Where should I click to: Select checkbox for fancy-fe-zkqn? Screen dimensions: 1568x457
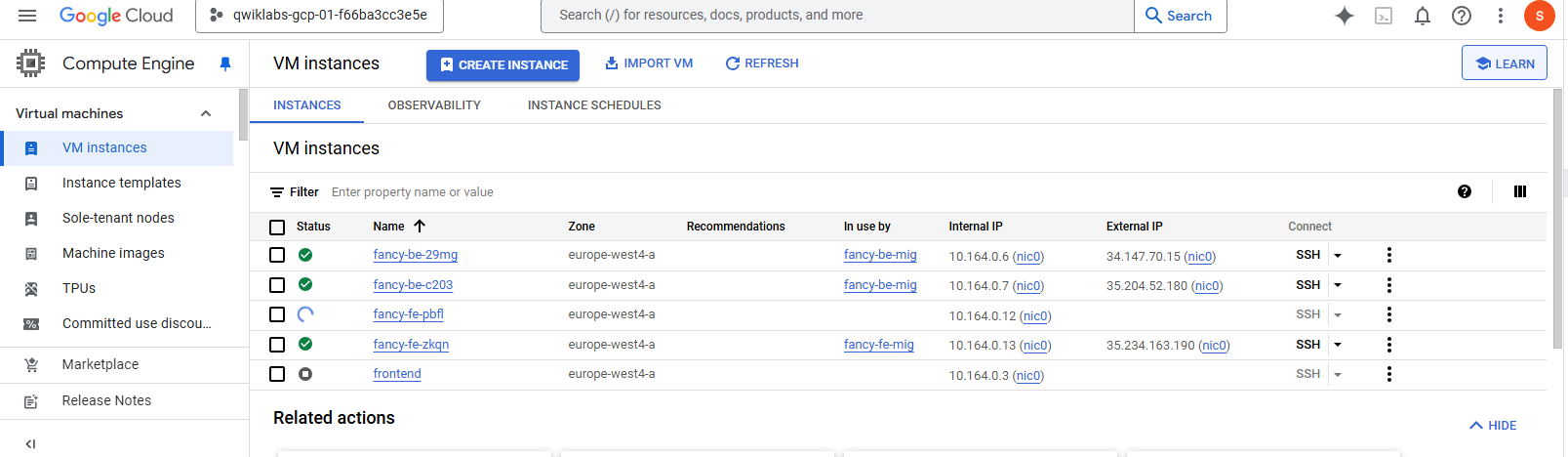pos(277,345)
